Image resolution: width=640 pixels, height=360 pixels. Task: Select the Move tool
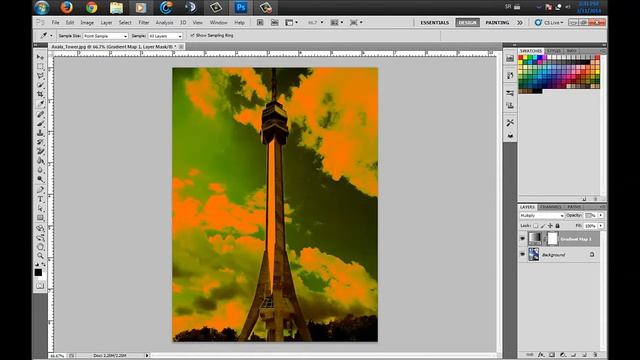[x=40, y=57]
